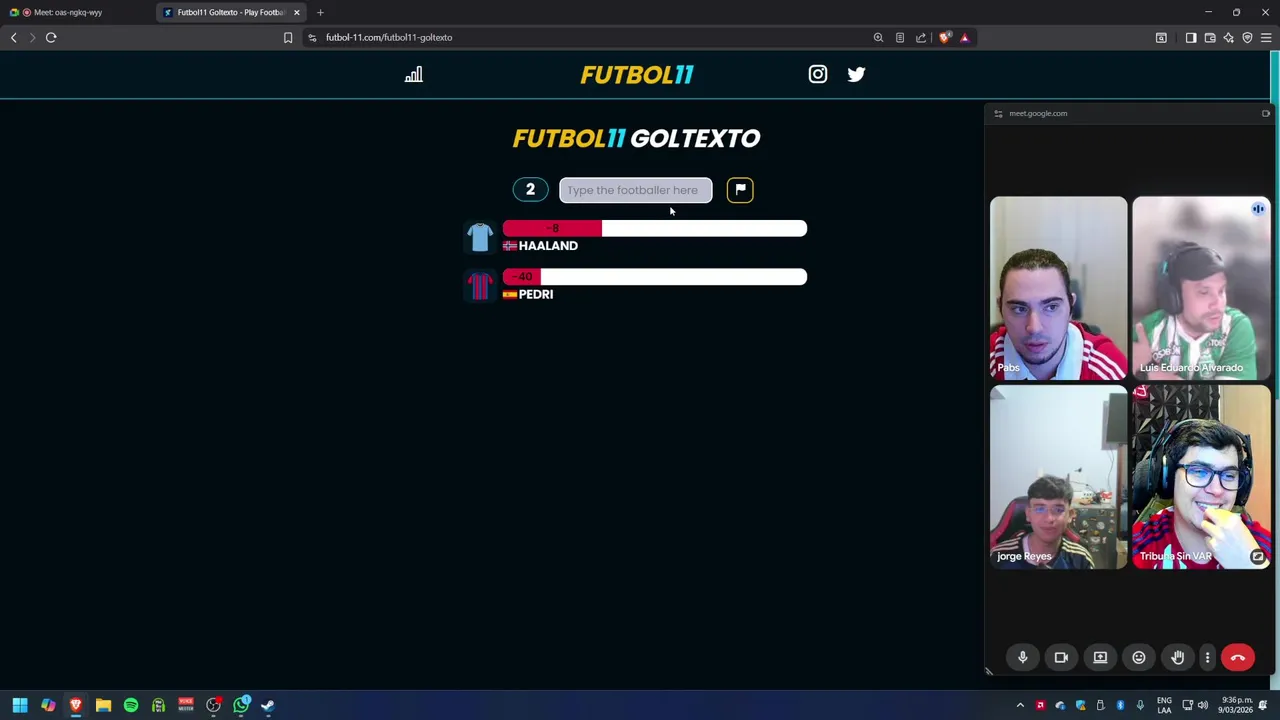Click the give-up flag button
The width and height of the screenshot is (1280, 720).
click(740, 189)
